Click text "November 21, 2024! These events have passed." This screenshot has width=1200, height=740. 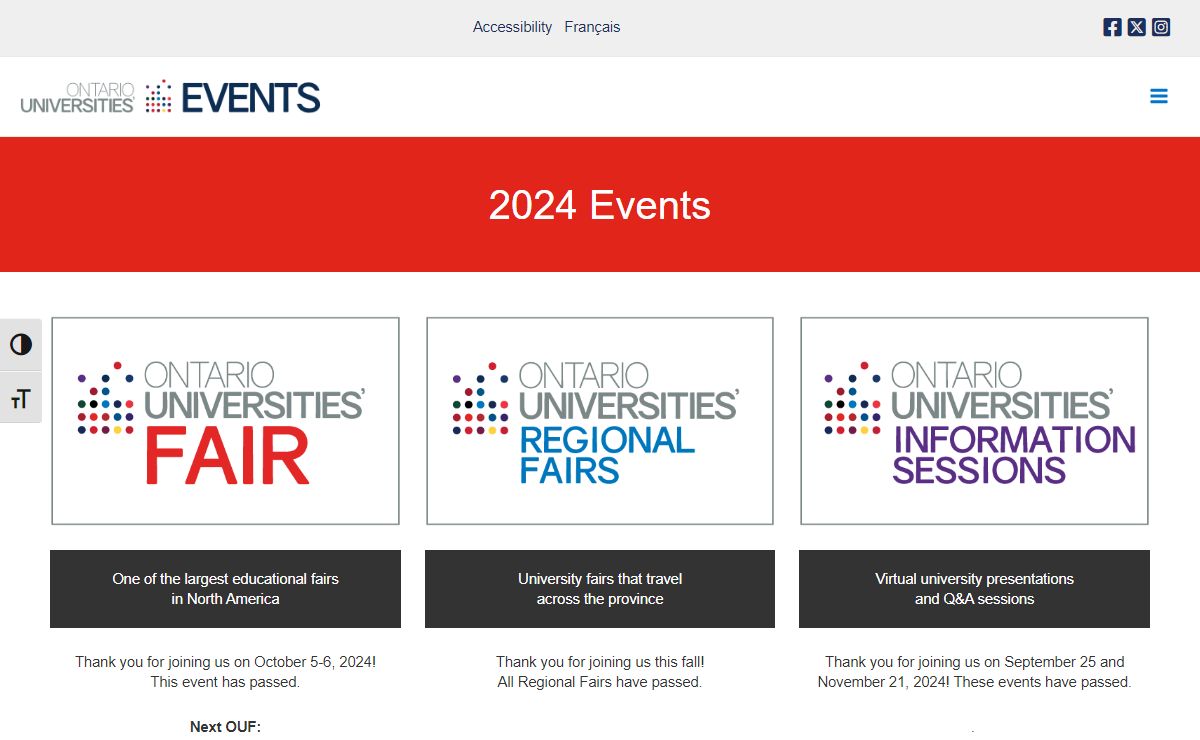pos(974,682)
